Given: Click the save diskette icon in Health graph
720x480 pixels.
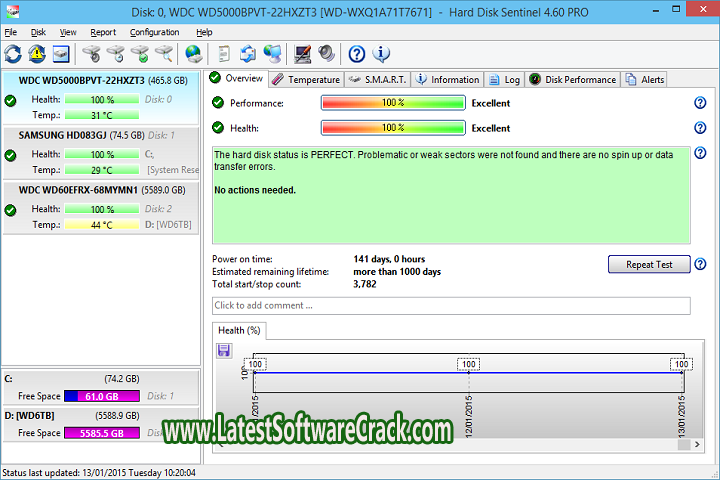Looking at the screenshot, I should click(x=224, y=350).
